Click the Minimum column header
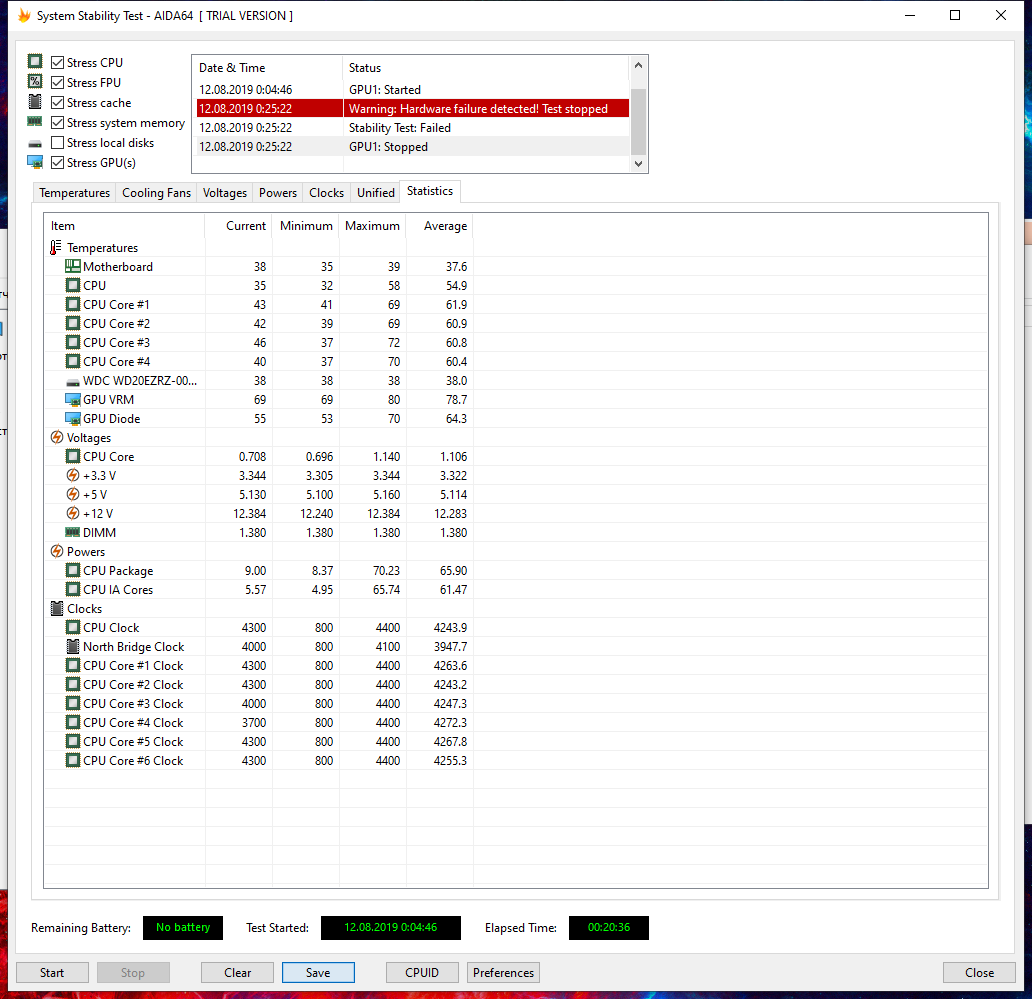The image size is (1032, 999). 306,226
